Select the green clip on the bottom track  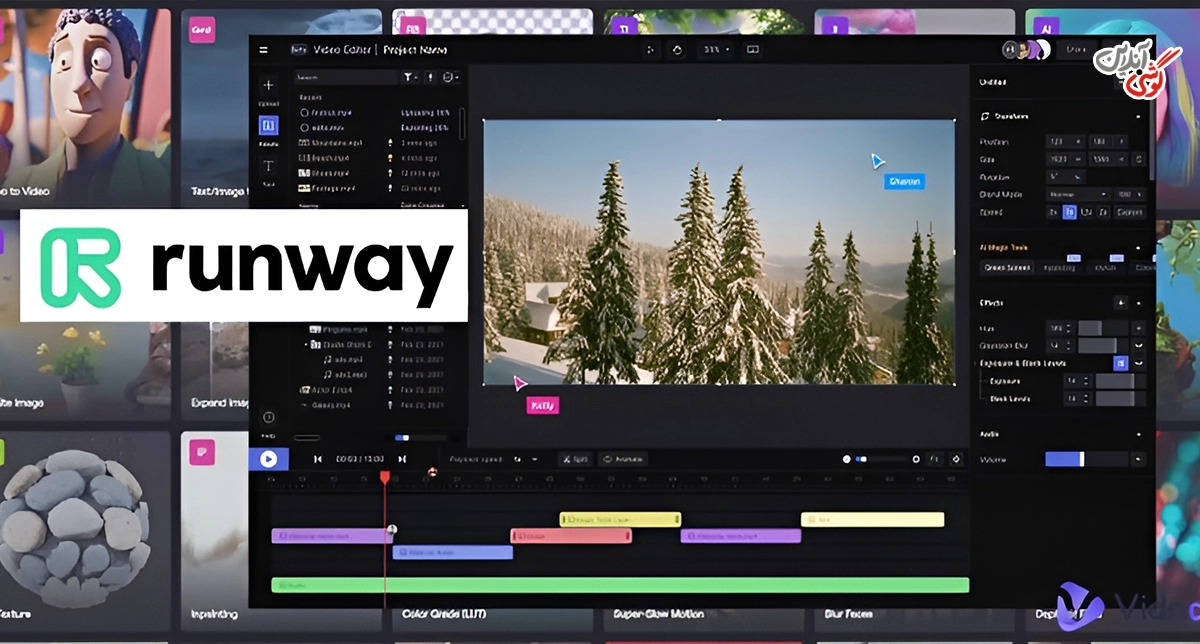(x=620, y=585)
